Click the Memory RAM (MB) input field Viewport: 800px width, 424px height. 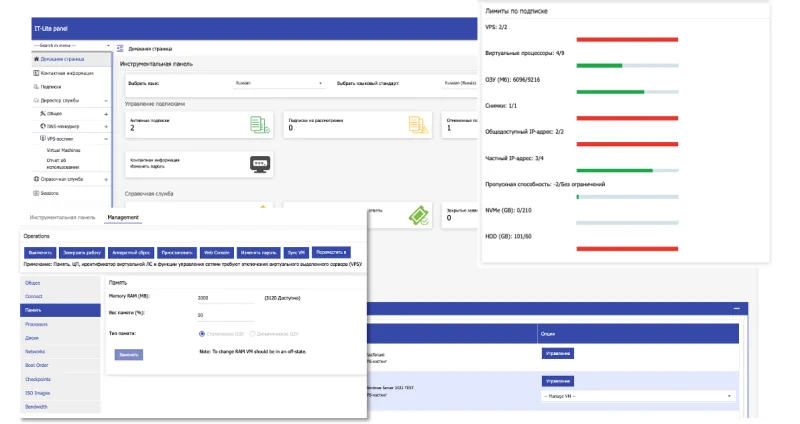tap(226, 298)
